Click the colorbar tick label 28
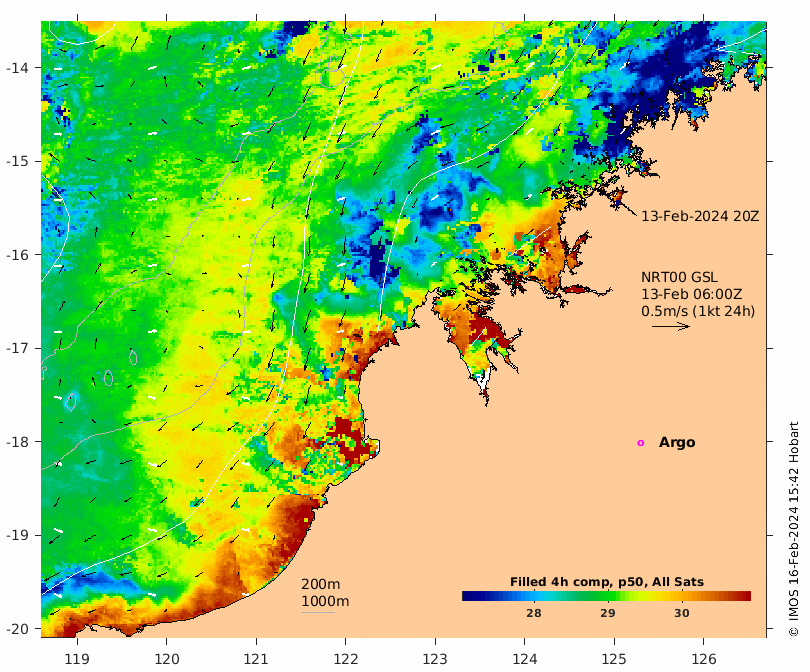 [534, 613]
